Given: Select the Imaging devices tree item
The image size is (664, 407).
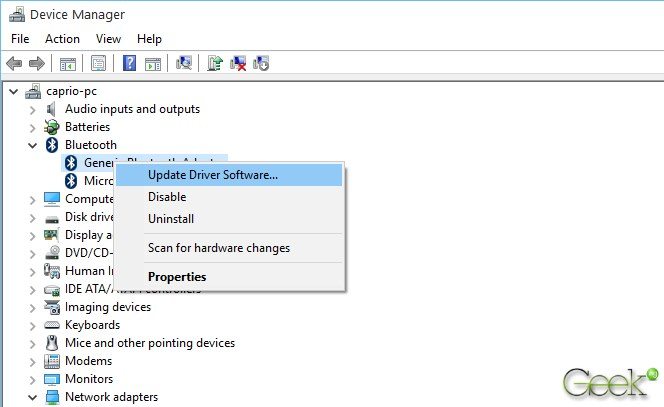Looking at the screenshot, I should click(x=108, y=307).
